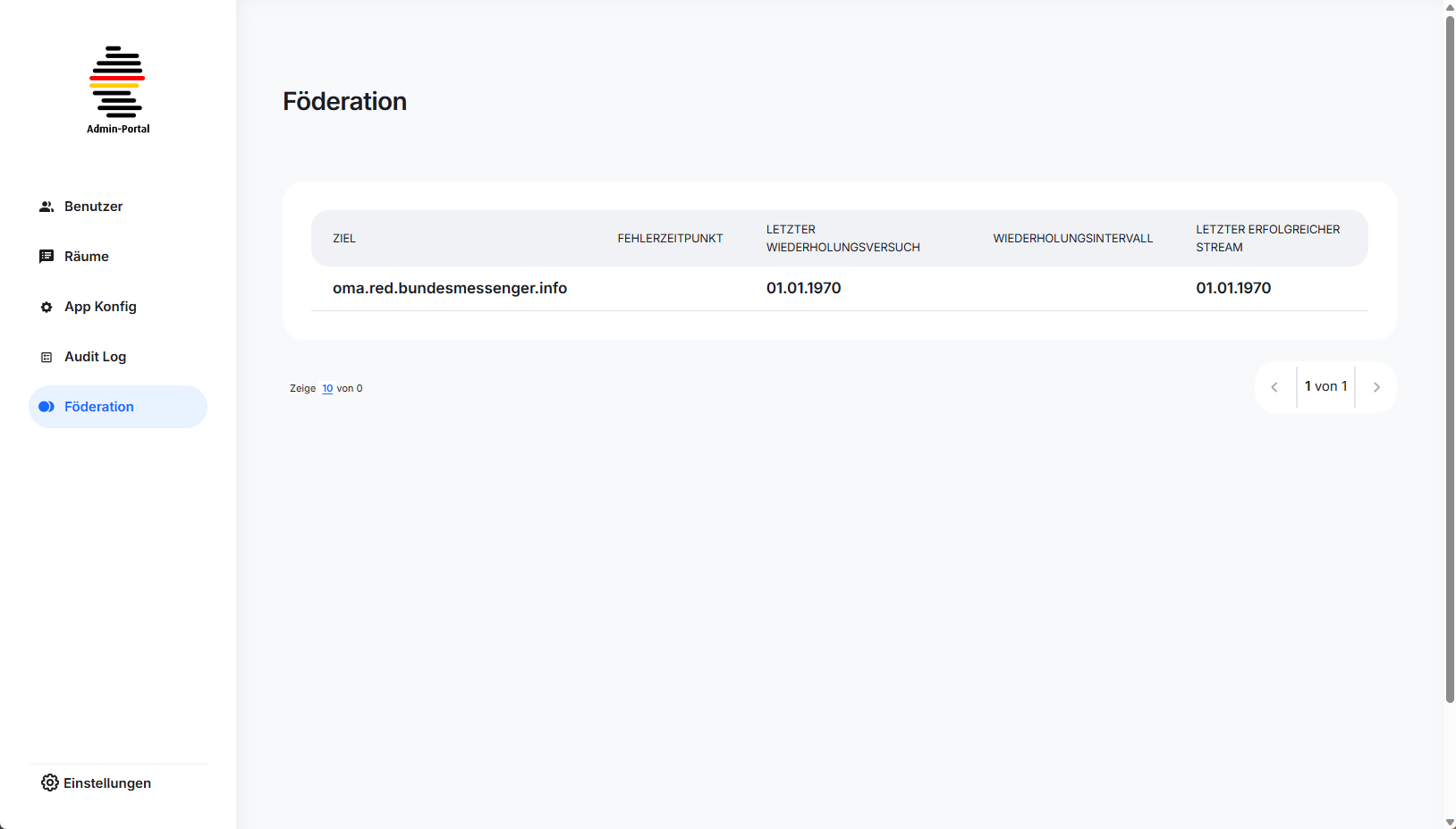The width and height of the screenshot is (1456, 829).
Task: Click the Admin-Portal logo
Action: click(x=117, y=89)
